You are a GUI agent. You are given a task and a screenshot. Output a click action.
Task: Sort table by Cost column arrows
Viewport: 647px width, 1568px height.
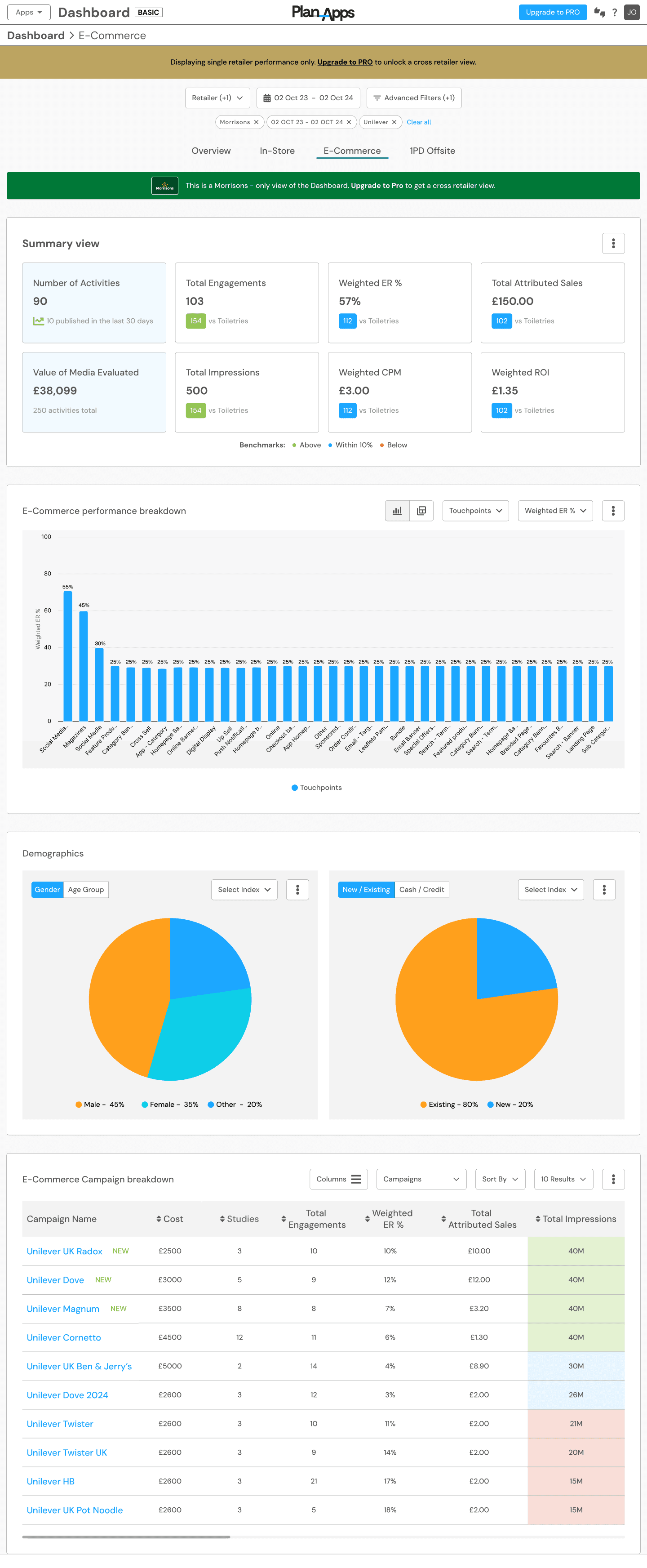pos(159,1219)
